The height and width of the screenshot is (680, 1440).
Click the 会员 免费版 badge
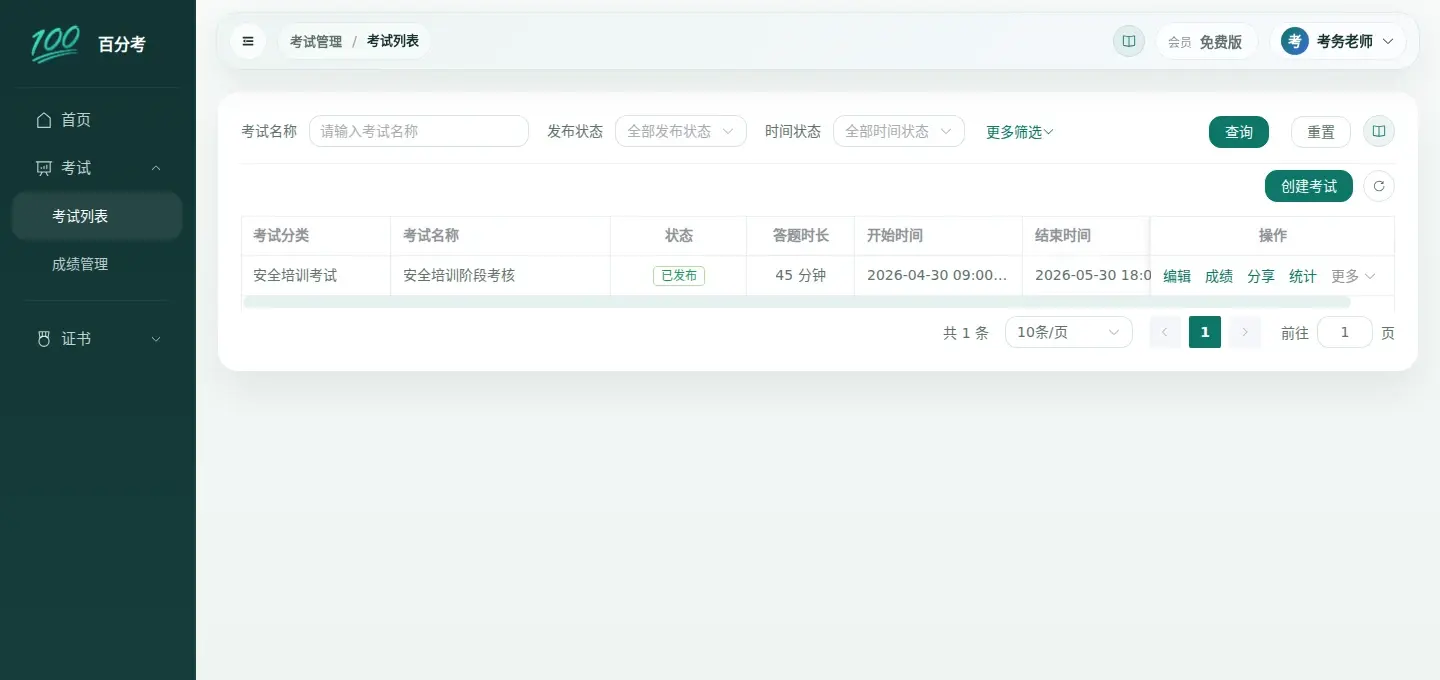[1206, 41]
